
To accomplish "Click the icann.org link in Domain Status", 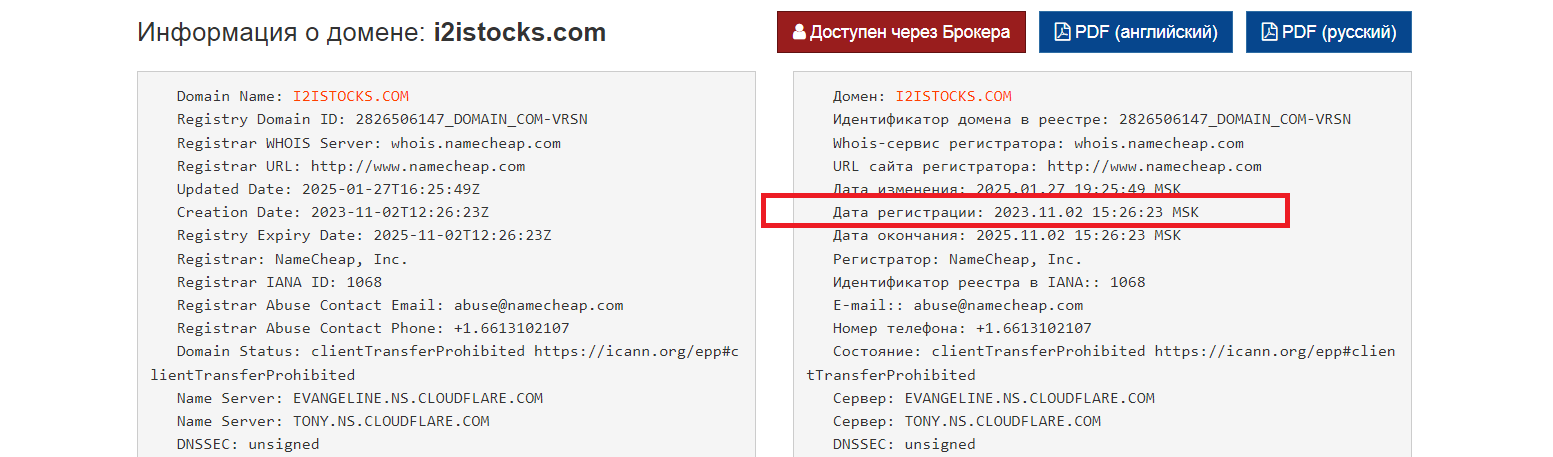I will 636,351.
